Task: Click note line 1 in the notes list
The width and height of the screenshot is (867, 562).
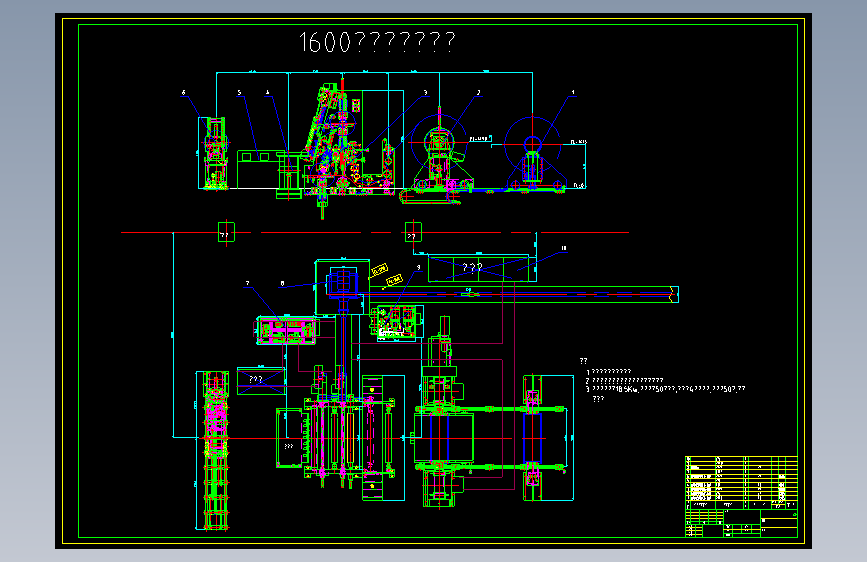Action: click(608, 372)
